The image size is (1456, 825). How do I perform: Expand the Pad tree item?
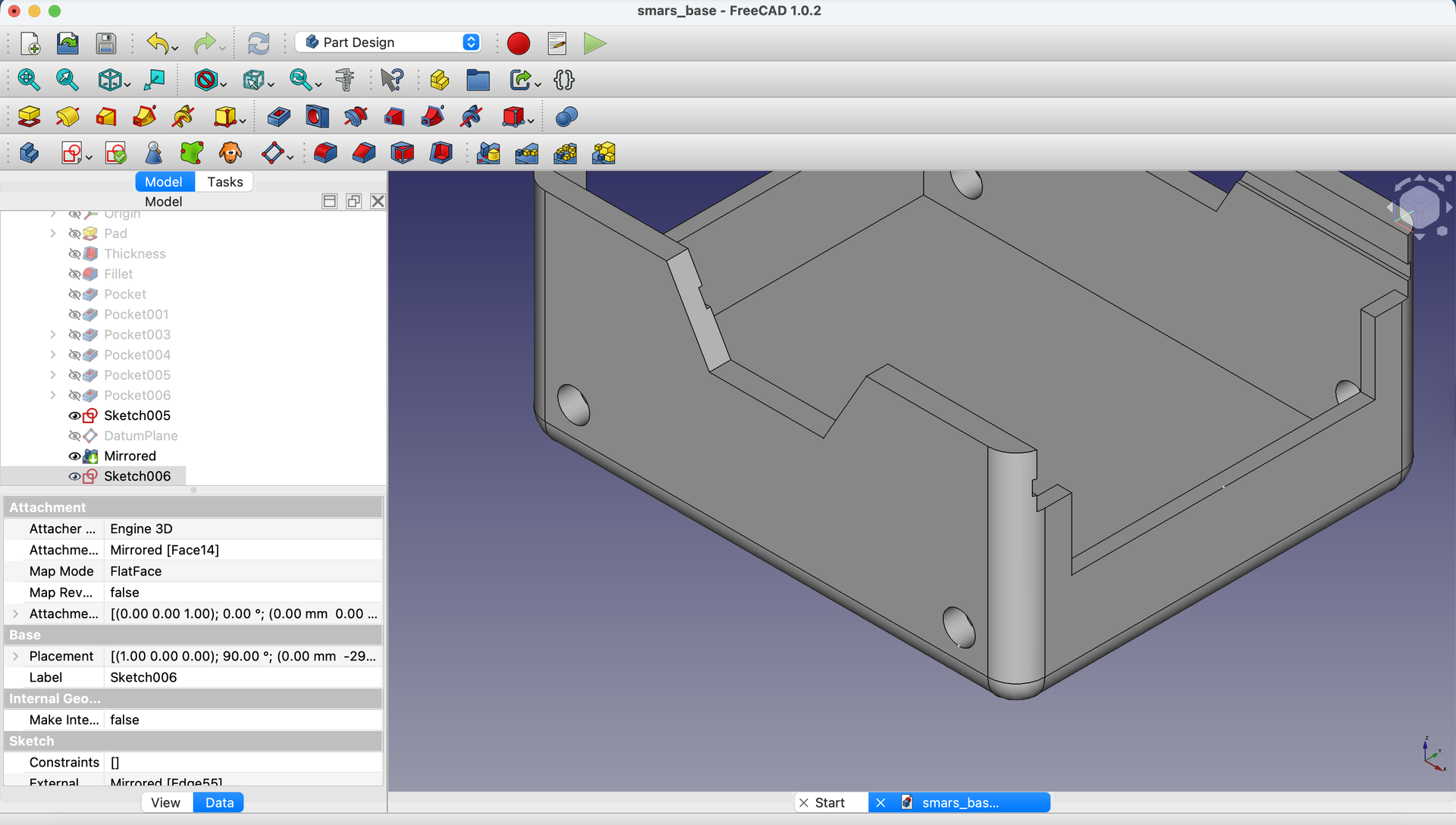(x=52, y=234)
